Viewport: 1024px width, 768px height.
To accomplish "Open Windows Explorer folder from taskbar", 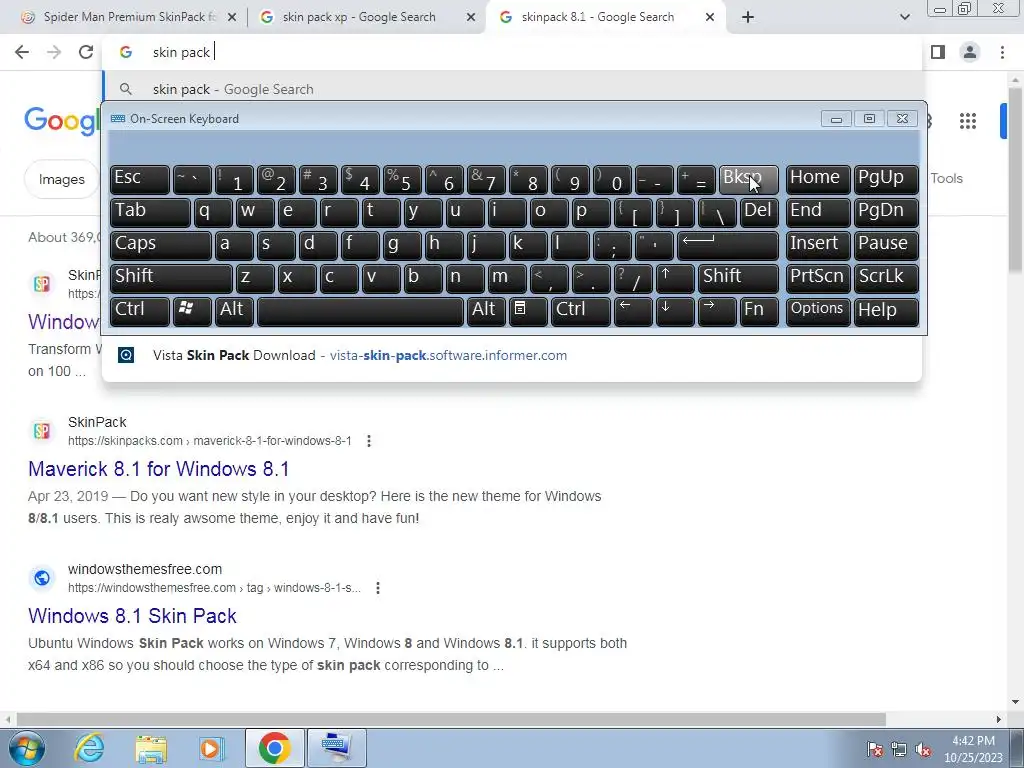I will [x=151, y=748].
